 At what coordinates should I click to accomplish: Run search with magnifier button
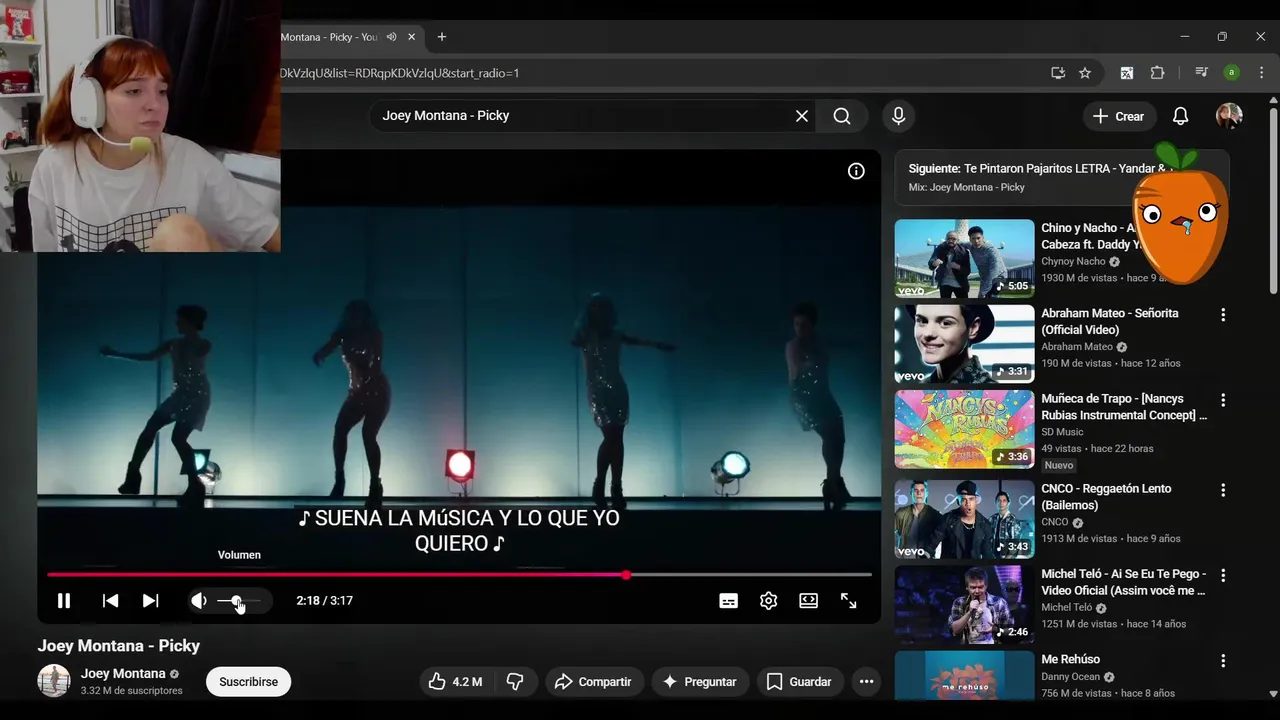click(842, 116)
